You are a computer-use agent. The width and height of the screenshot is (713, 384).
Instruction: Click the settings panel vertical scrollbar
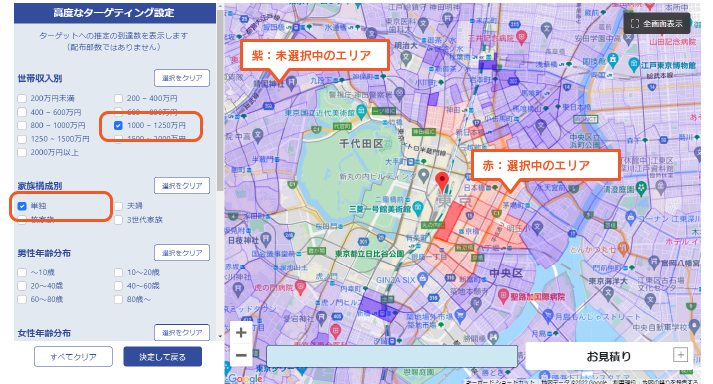(221, 100)
